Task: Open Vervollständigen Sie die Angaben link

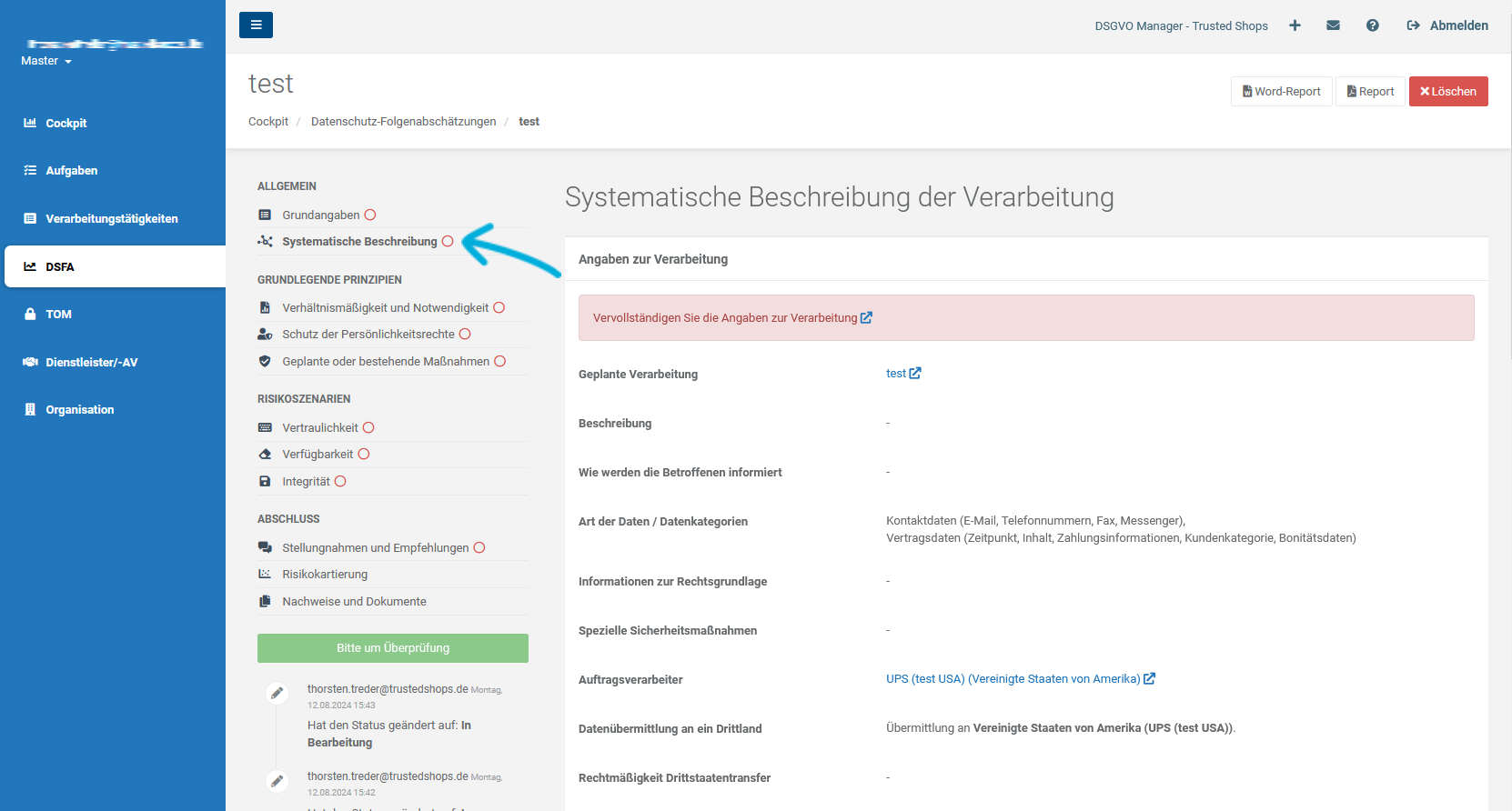Action: (x=732, y=317)
